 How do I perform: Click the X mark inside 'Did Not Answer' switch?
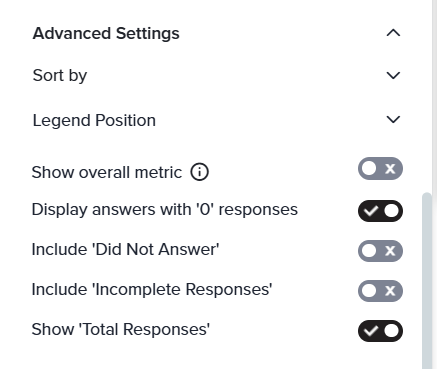pyautogui.click(x=390, y=251)
